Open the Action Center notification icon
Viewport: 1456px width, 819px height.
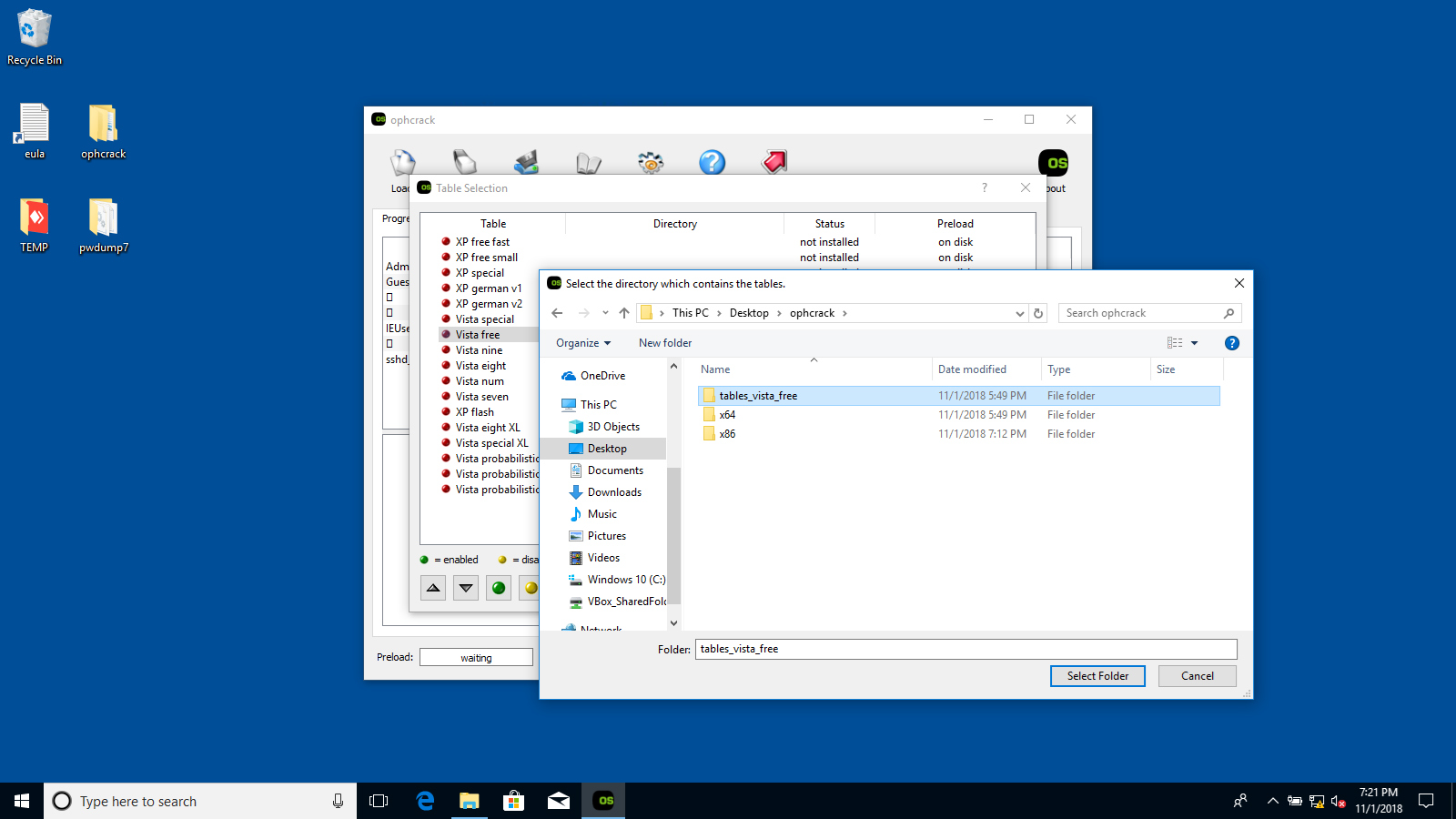coord(1426,801)
